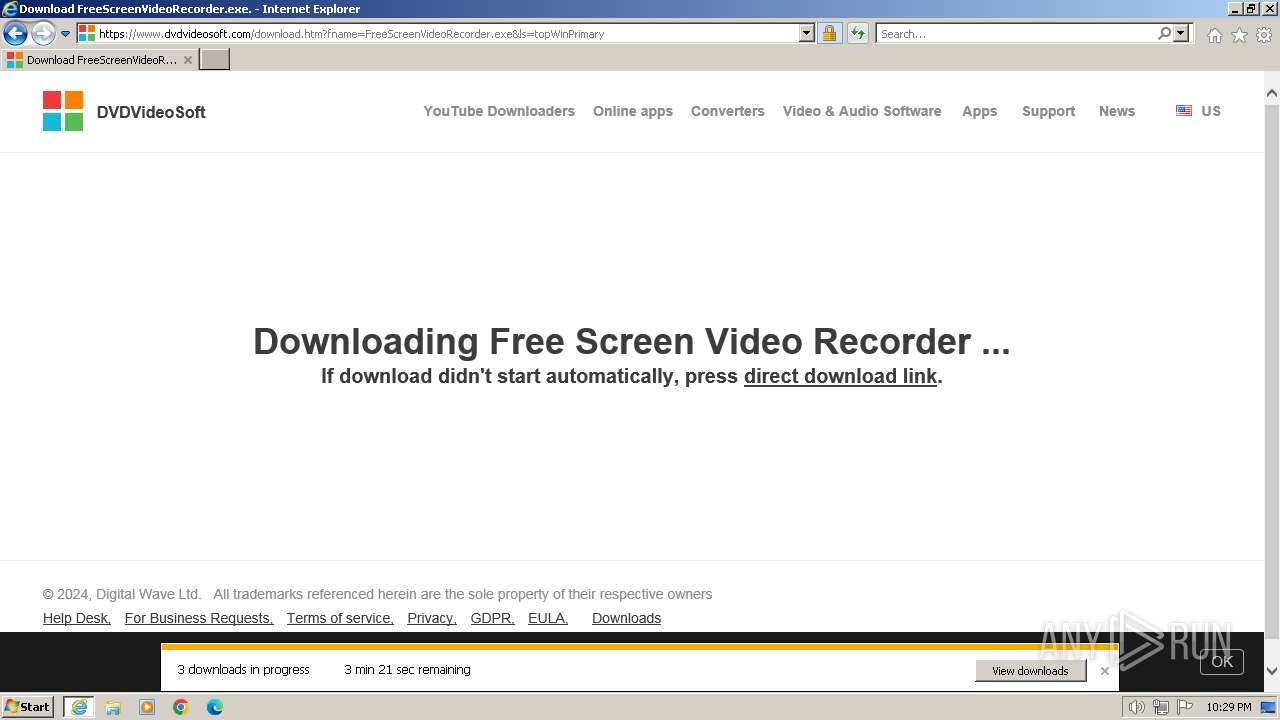
Task: Launch Chrome from the taskbar
Action: (181, 707)
